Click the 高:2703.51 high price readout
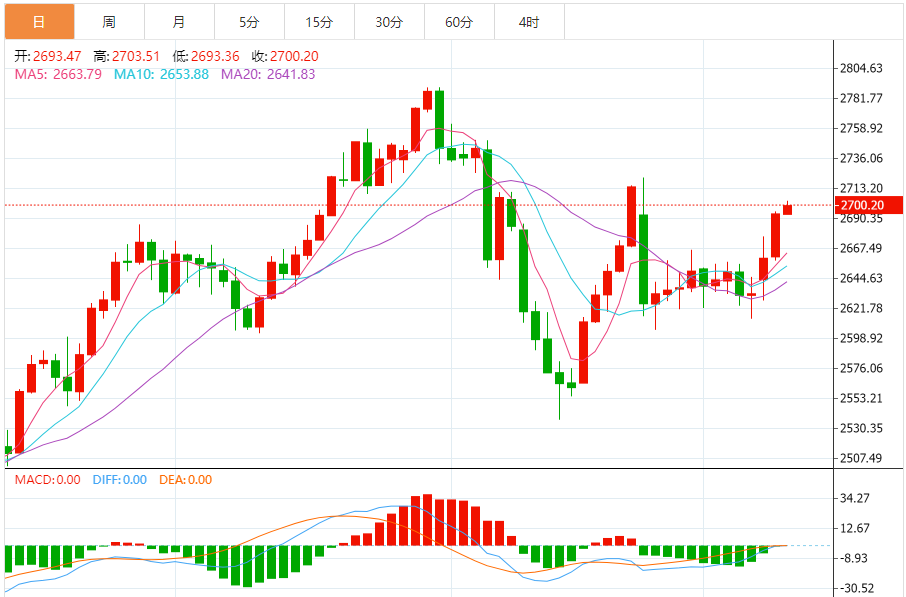Image resolution: width=906 pixels, height=597 pixels. (127, 56)
